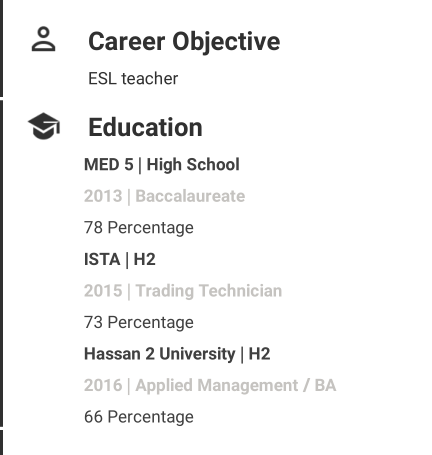Select the 73 Percentage score
Screen dimensions: 432x455
pos(139,322)
